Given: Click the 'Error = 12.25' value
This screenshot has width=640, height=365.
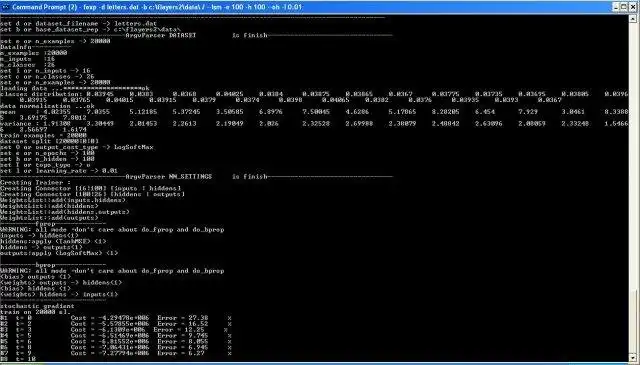Looking at the screenshot, I should [x=179, y=329].
